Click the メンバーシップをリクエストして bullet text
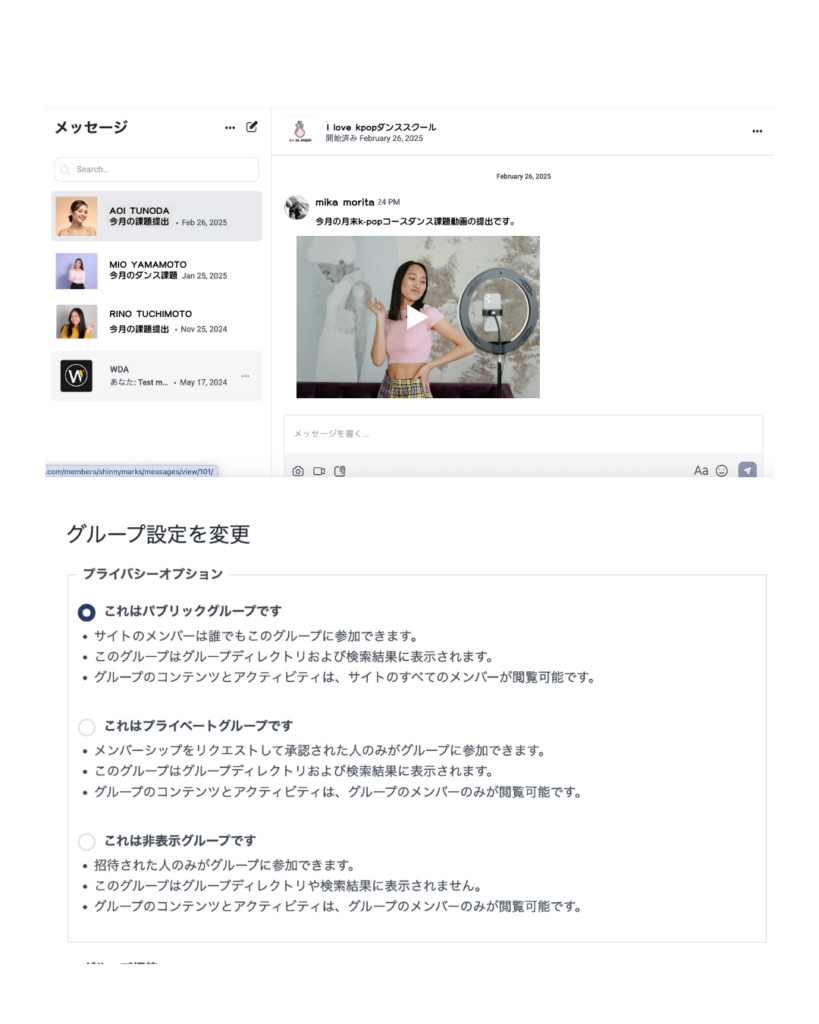The height and width of the screenshot is (1024, 819). (x=319, y=750)
